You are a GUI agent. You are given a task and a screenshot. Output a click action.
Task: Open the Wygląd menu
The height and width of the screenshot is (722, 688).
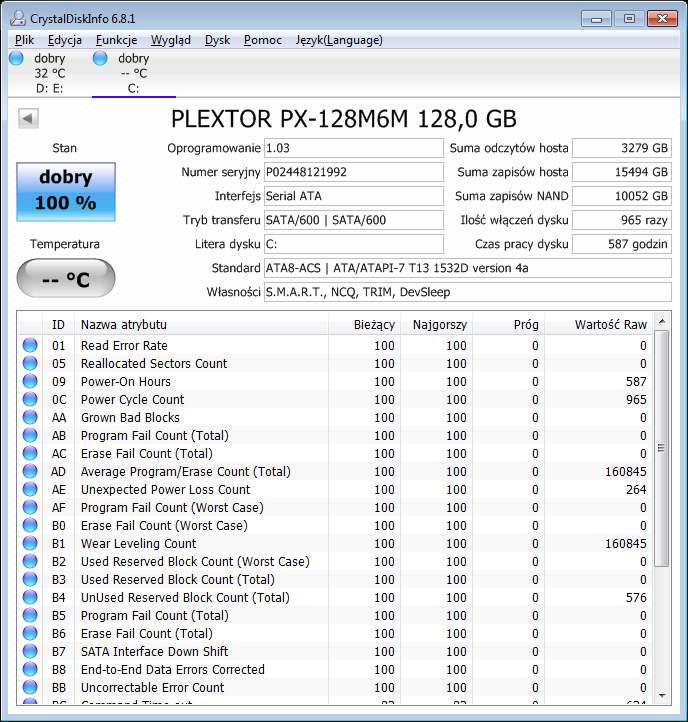(171, 40)
